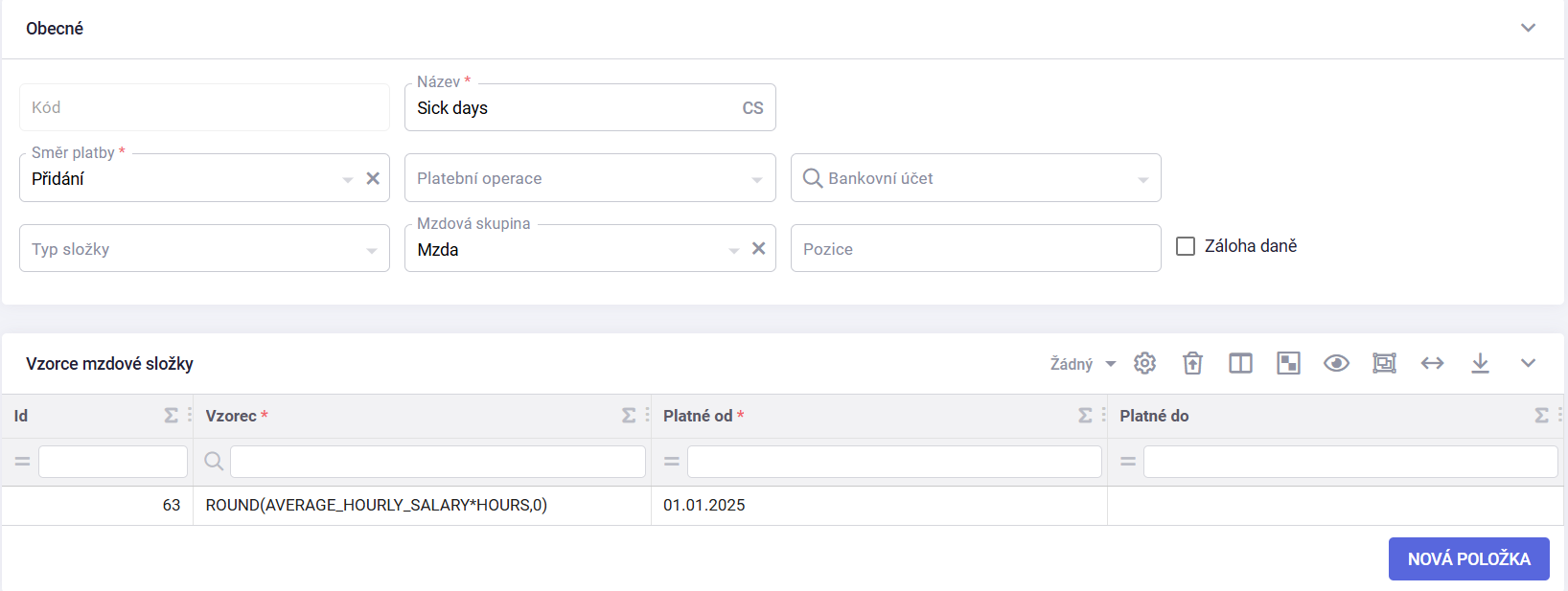Click horizontal arrows auto-width icon
The width and height of the screenshot is (1568, 591).
[x=1432, y=363]
